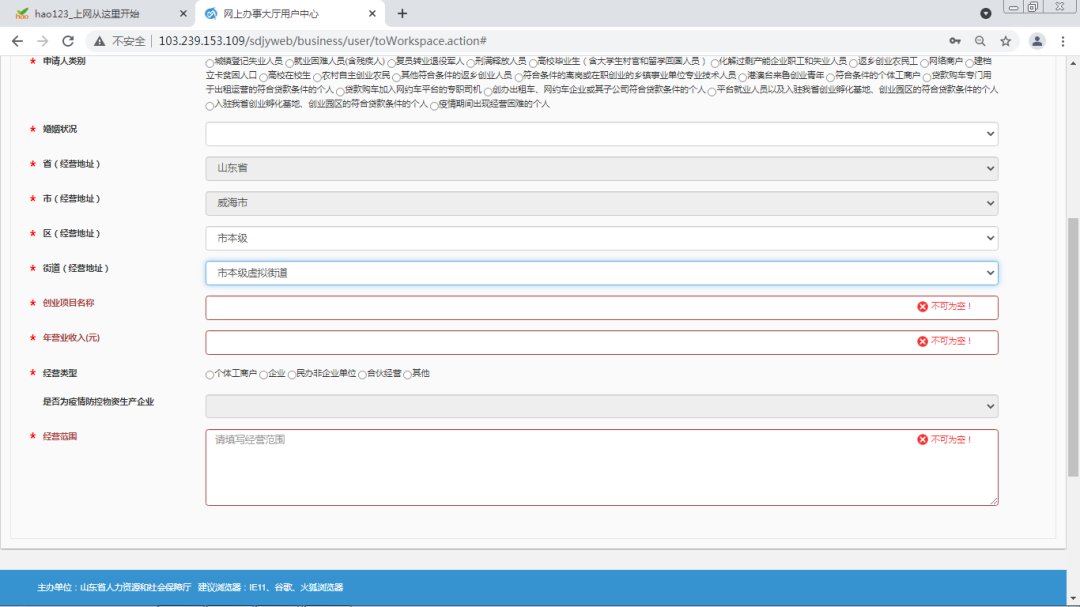Screen dimensions: 1080x607
Task: Select the 企业 business type radio
Action: (264, 374)
